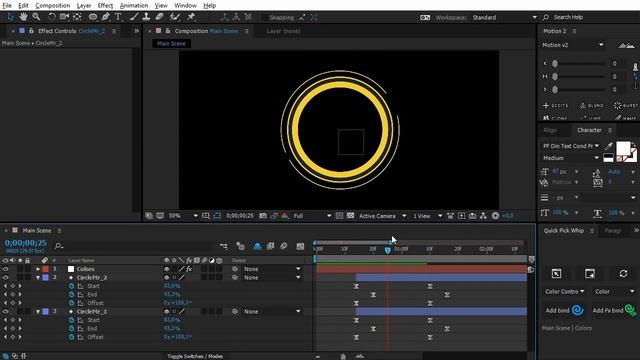This screenshot has width=640, height=360.
Task: Toggle the Offset stopwatch under CircleMr_1
Action: point(71,337)
